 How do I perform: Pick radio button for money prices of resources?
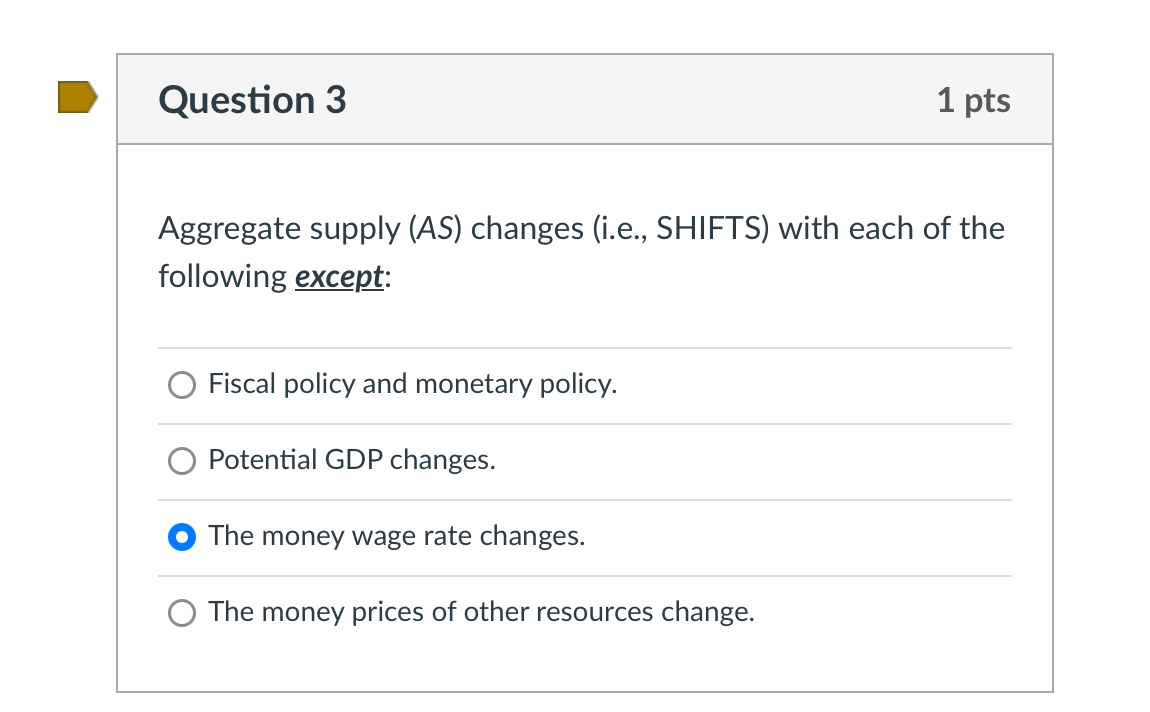(x=182, y=613)
